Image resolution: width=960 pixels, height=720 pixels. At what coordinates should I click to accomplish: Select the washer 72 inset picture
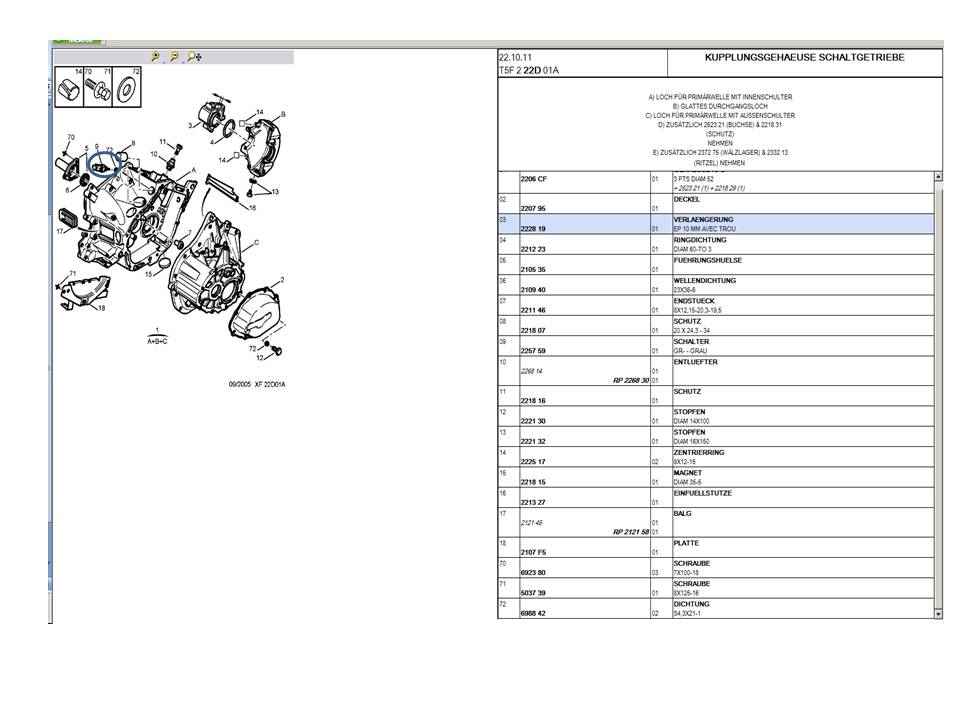[128, 90]
